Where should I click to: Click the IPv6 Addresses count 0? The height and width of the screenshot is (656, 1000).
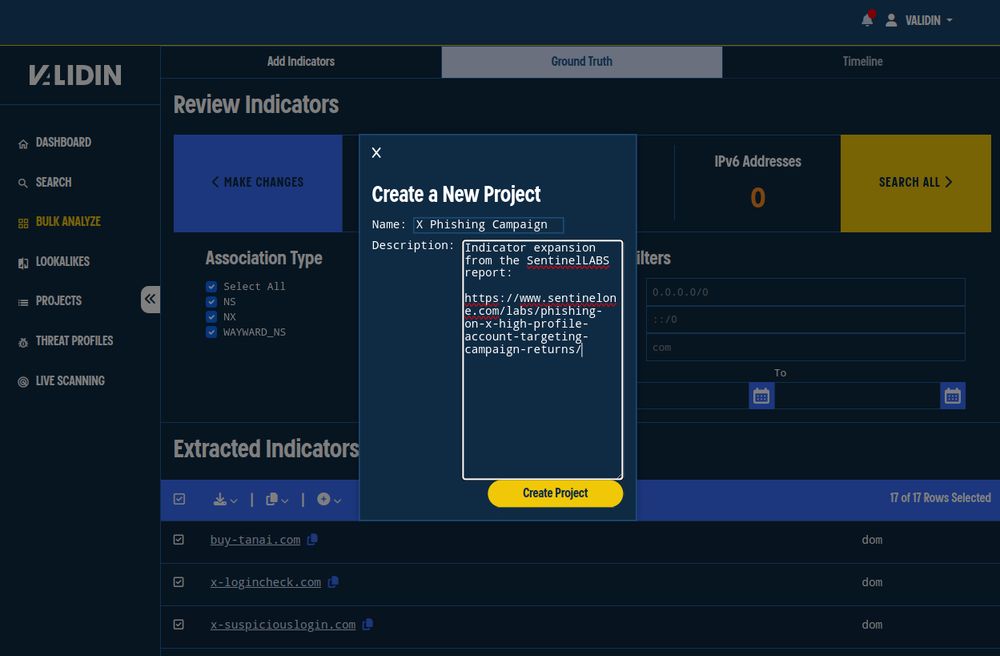coord(758,198)
